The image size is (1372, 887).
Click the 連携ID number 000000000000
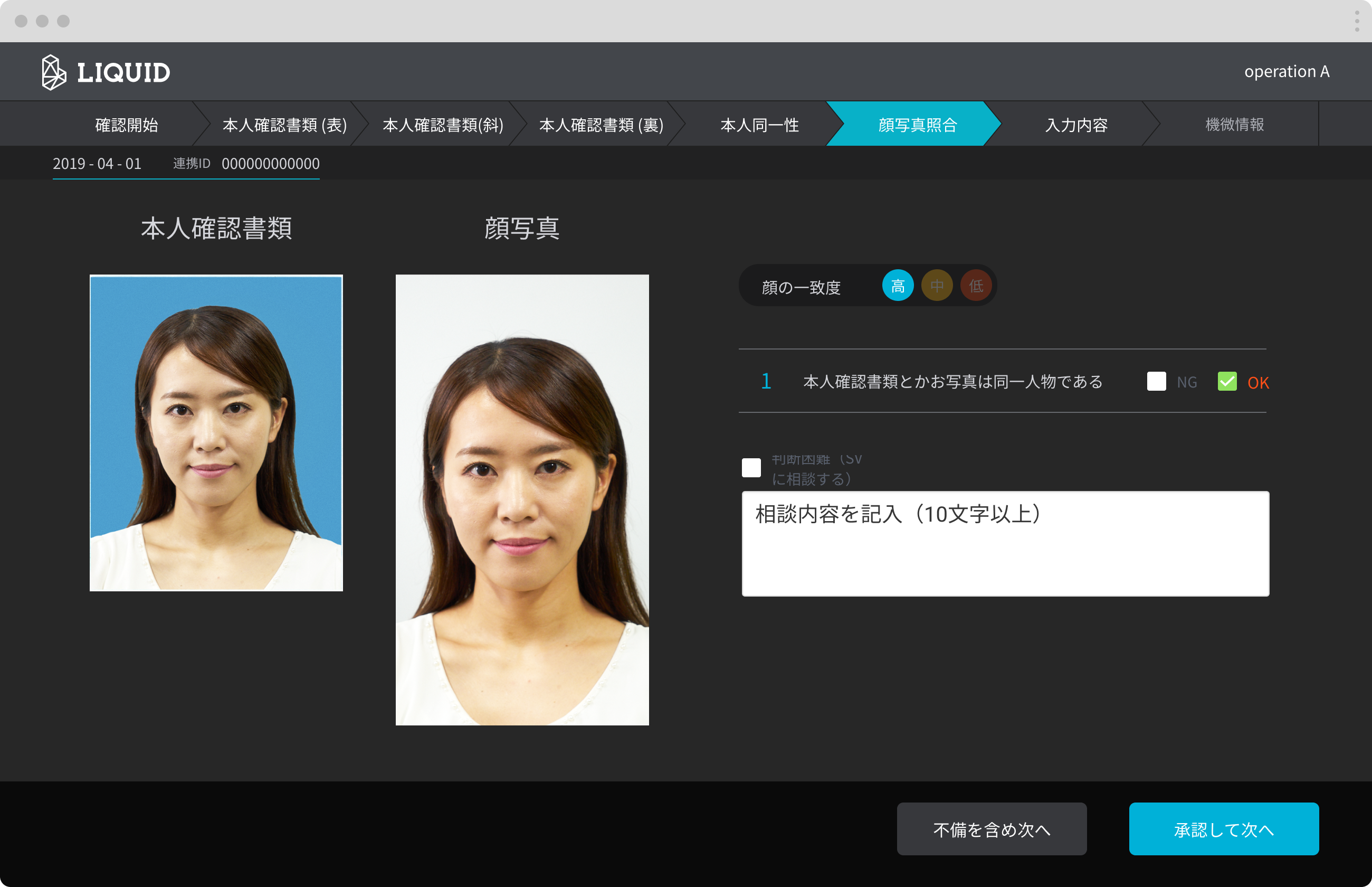pos(271,164)
